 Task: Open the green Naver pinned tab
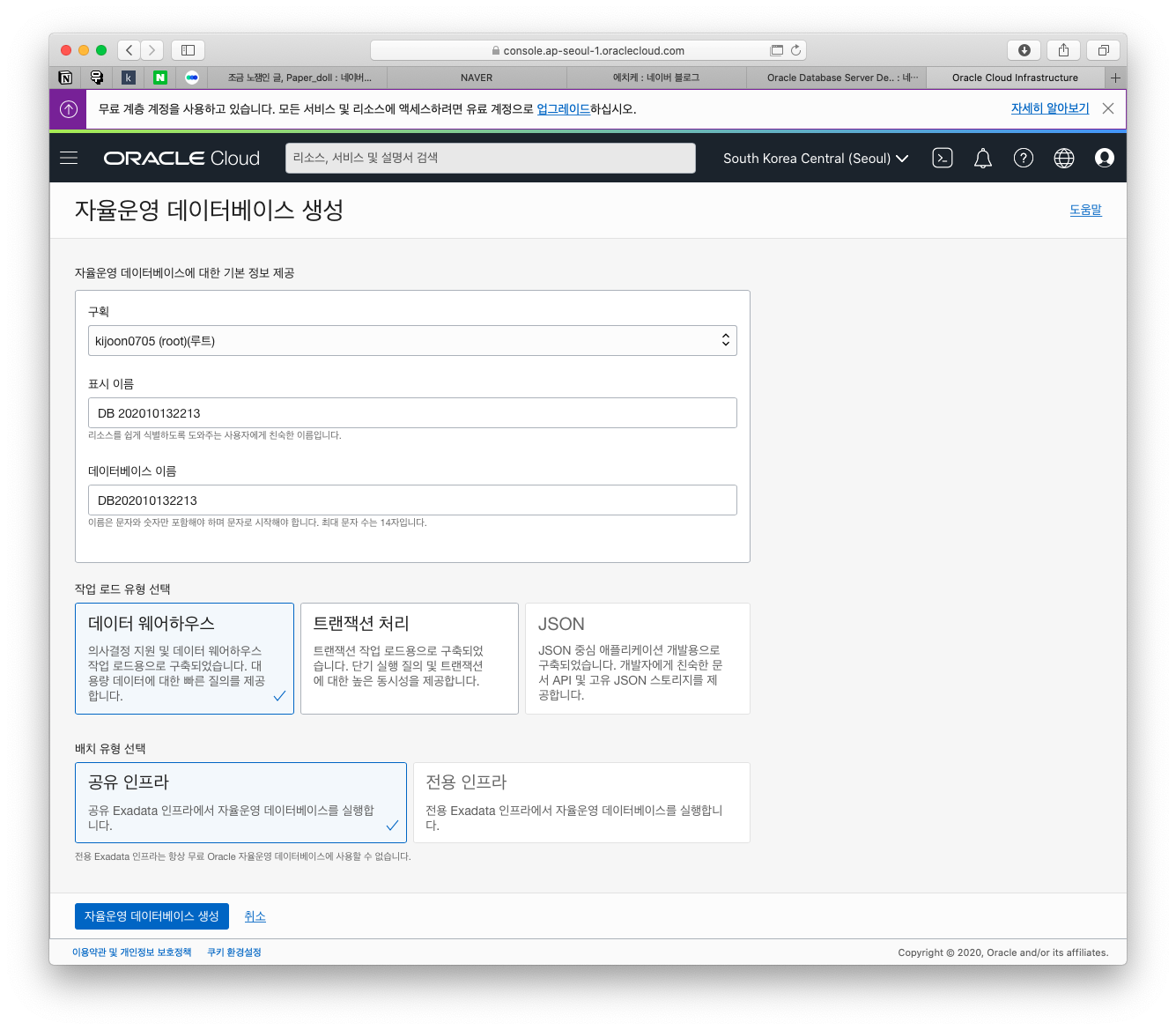pyautogui.click(x=160, y=78)
